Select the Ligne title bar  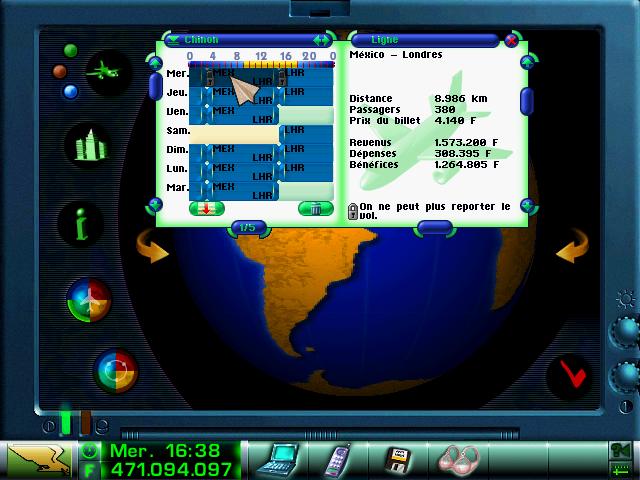point(427,40)
